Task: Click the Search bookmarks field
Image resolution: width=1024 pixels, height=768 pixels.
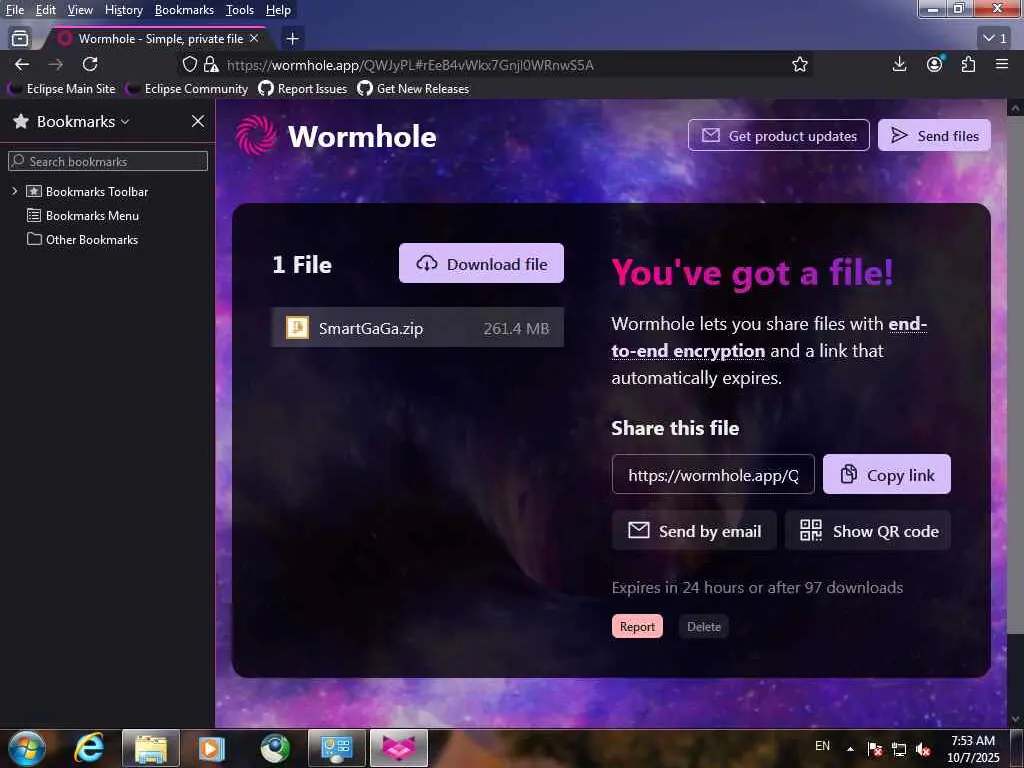Action: pyautogui.click(x=108, y=161)
